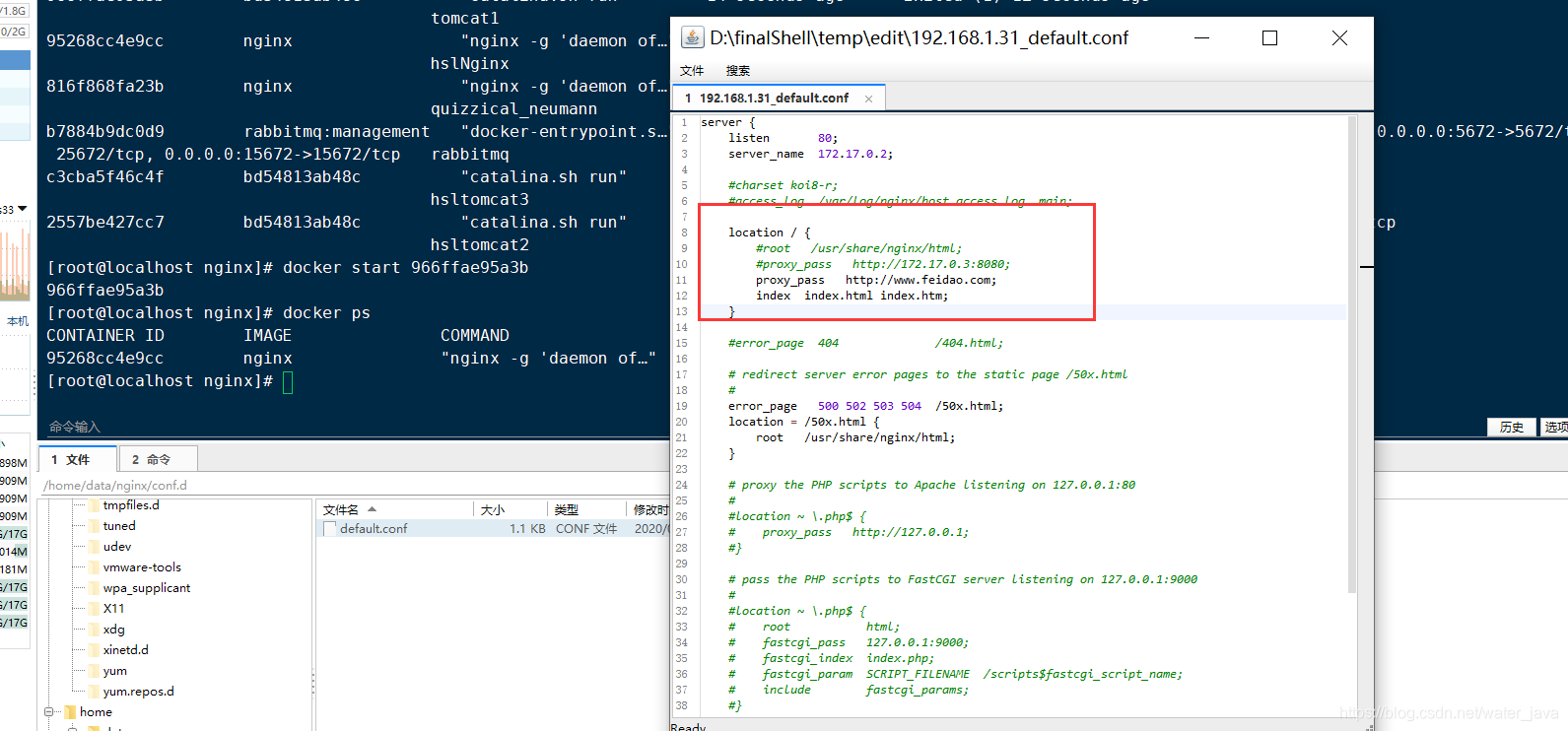Click the tuned folder icon
Viewport: 1568px width, 731px height.
[95, 526]
